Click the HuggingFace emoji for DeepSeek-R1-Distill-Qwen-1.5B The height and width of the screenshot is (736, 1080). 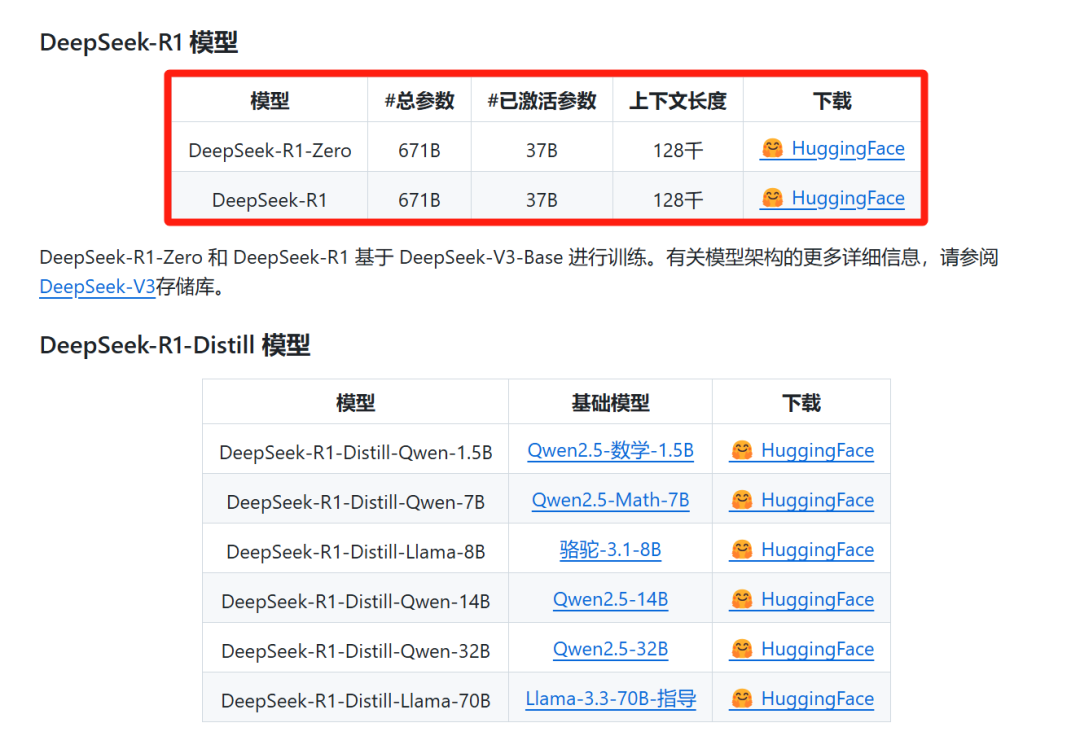point(742,450)
